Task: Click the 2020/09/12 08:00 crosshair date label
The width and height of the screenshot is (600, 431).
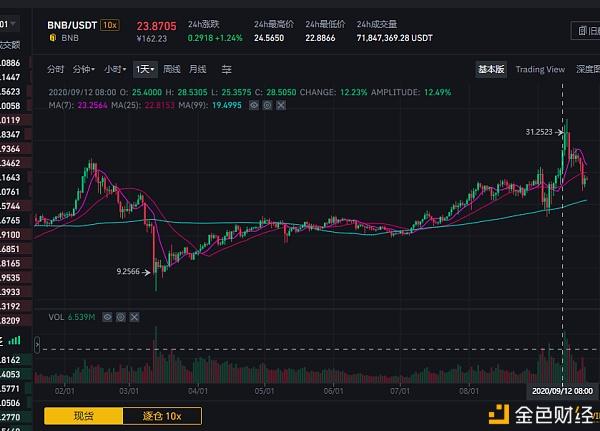Action: [562, 391]
